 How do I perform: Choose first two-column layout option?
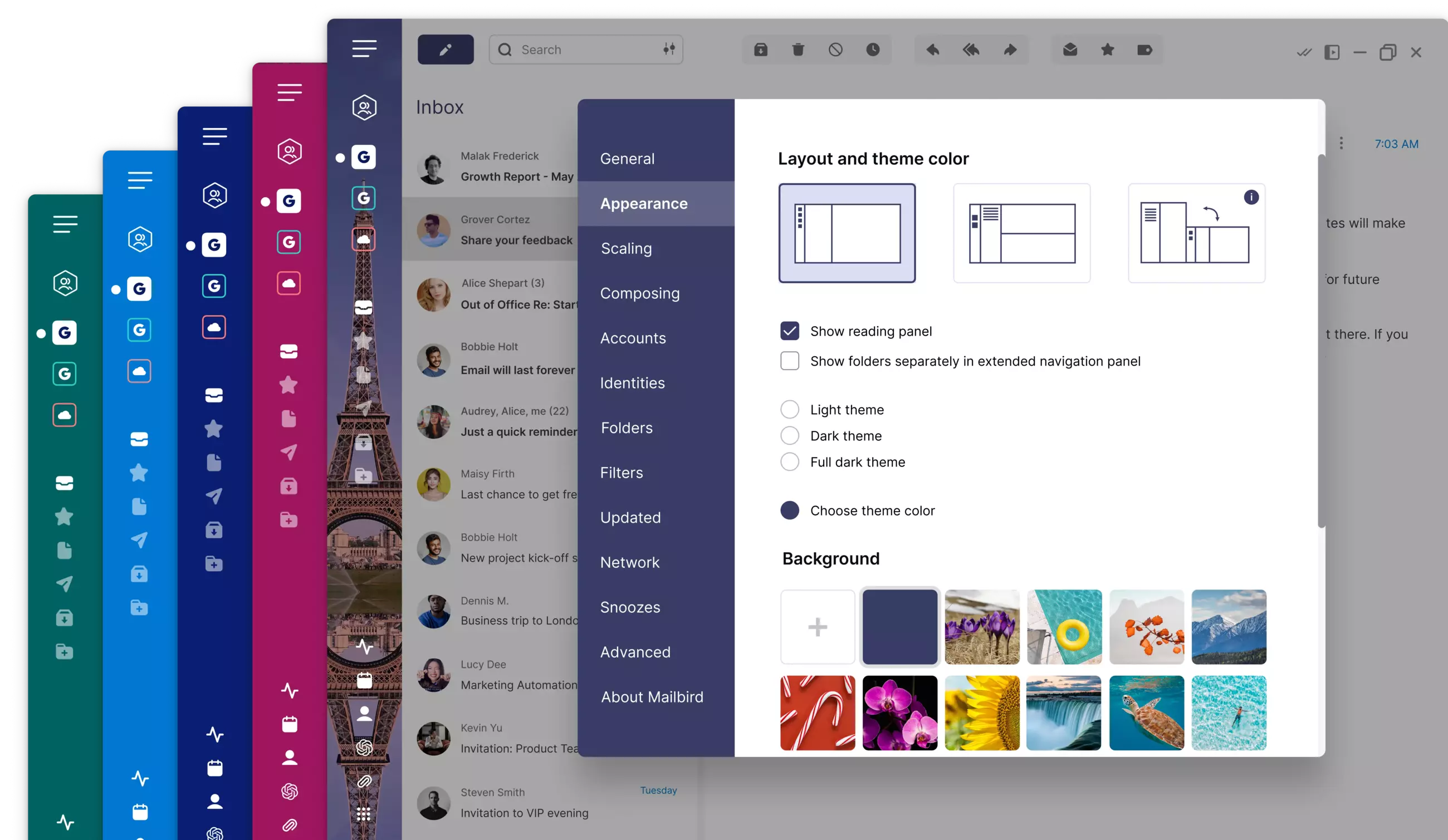click(847, 233)
